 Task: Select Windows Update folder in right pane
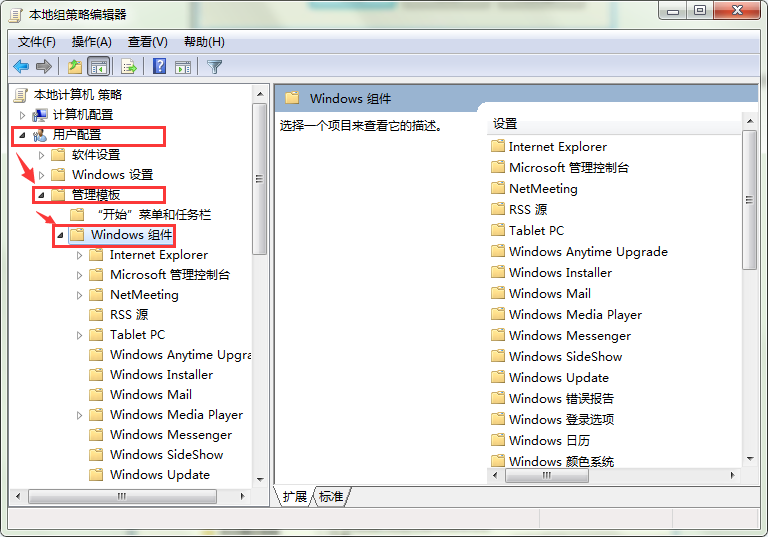point(558,377)
